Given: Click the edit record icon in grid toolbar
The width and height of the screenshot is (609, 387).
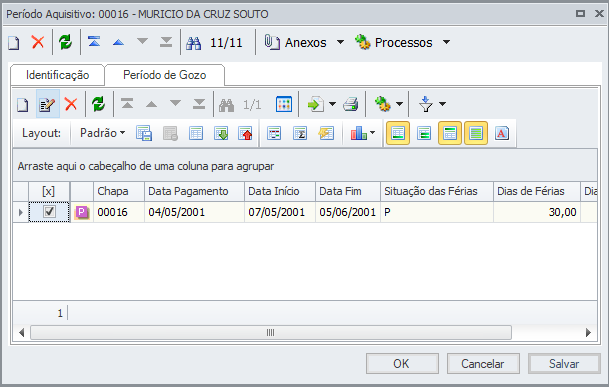Looking at the screenshot, I should 47,104.
